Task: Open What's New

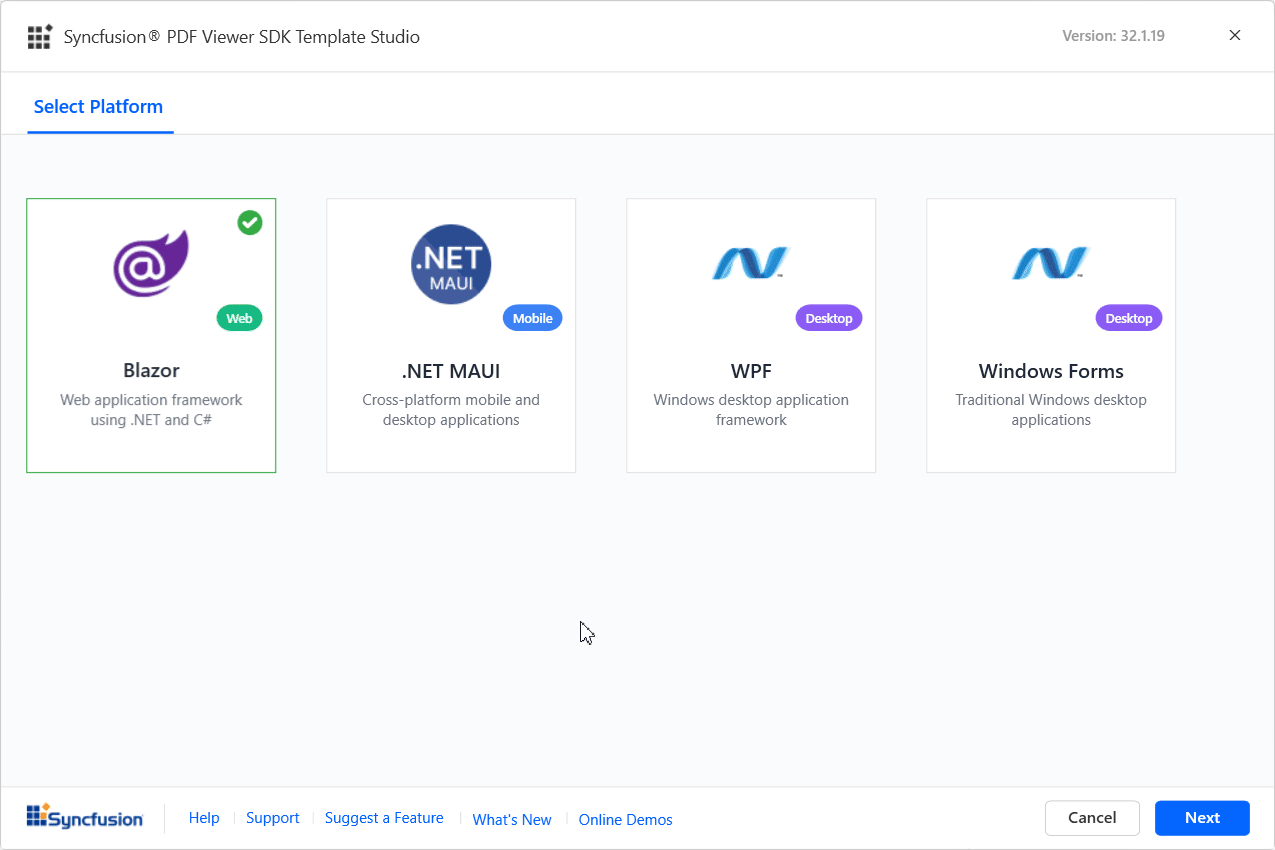Action: tap(511, 819)
